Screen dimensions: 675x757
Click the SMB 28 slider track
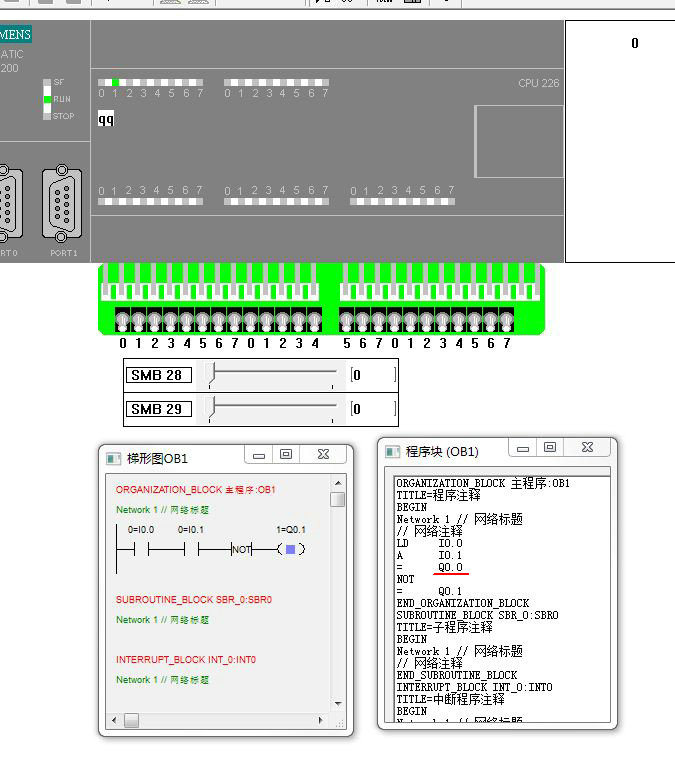point(273,375)
